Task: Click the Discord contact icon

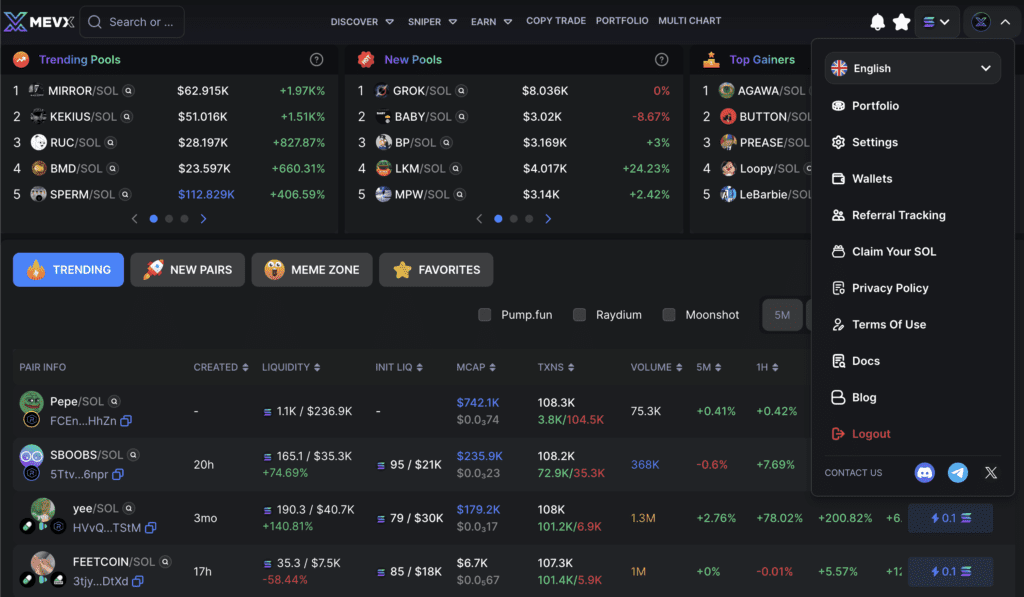Action: [x=925, y=472]
